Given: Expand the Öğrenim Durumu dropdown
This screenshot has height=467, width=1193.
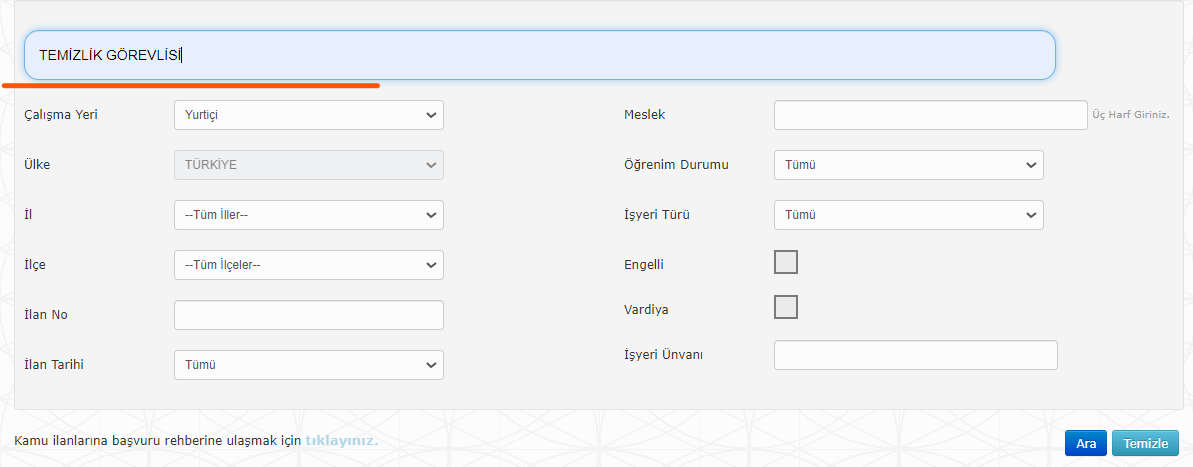Looking at the screenshot, I should point(908,165).
